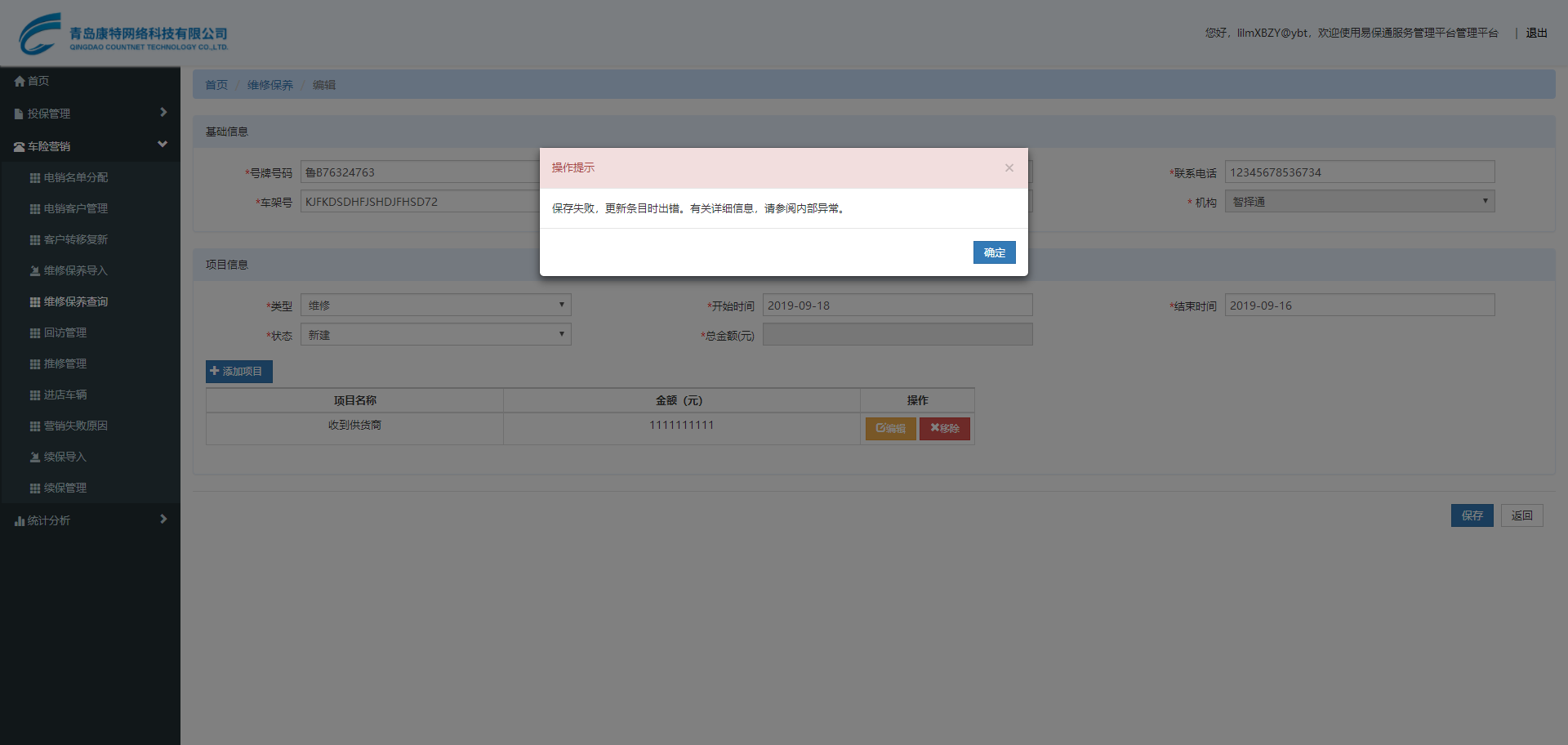
Task: Click the 保存 button
Action: (x=1472, y=515)
